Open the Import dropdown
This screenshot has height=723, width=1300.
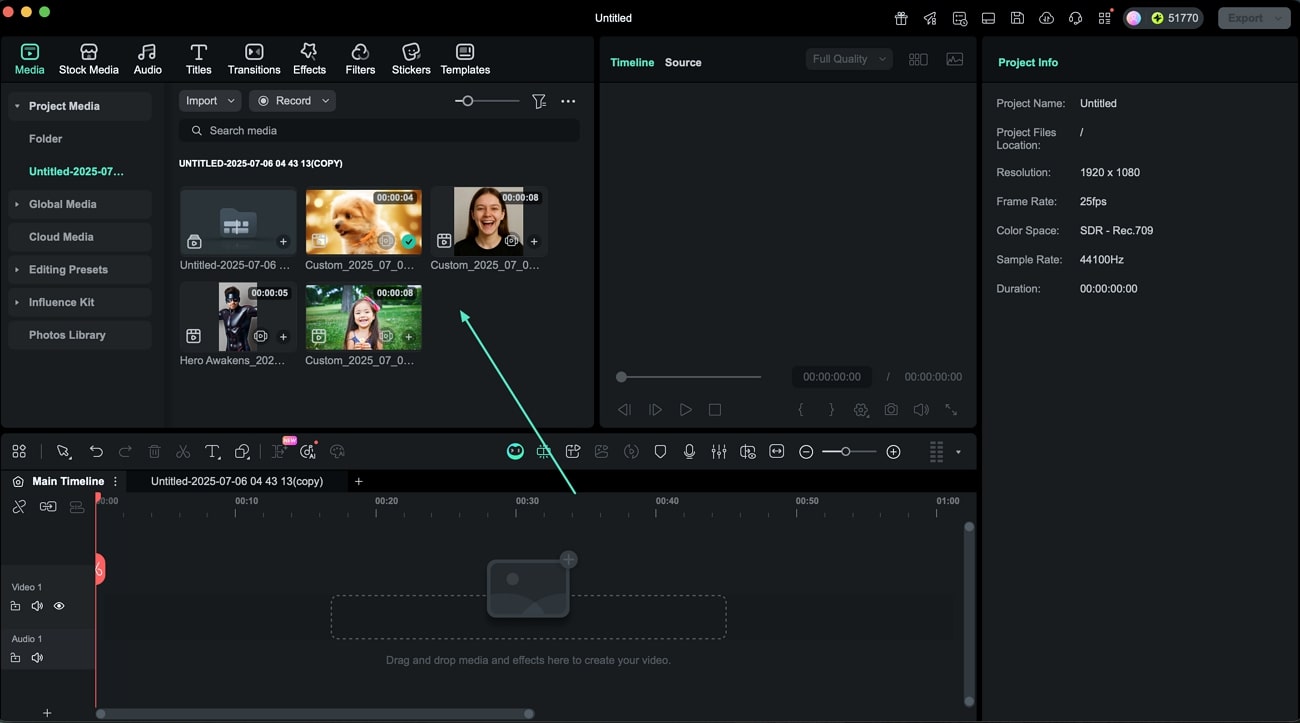tap(210, 101)
